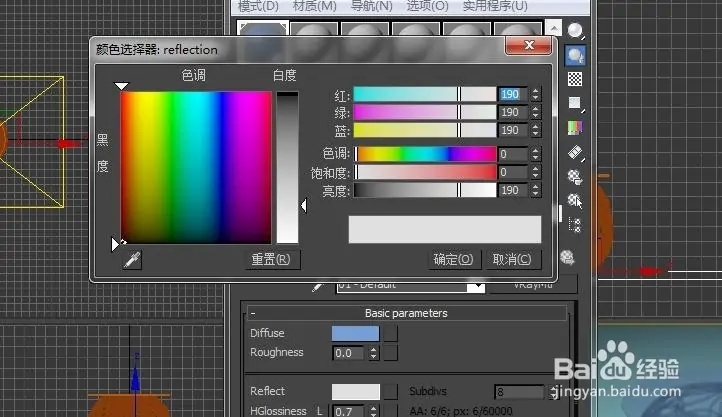Click the 饱和度 spinner arrows
722x417 pixels.
pos(535,172)
